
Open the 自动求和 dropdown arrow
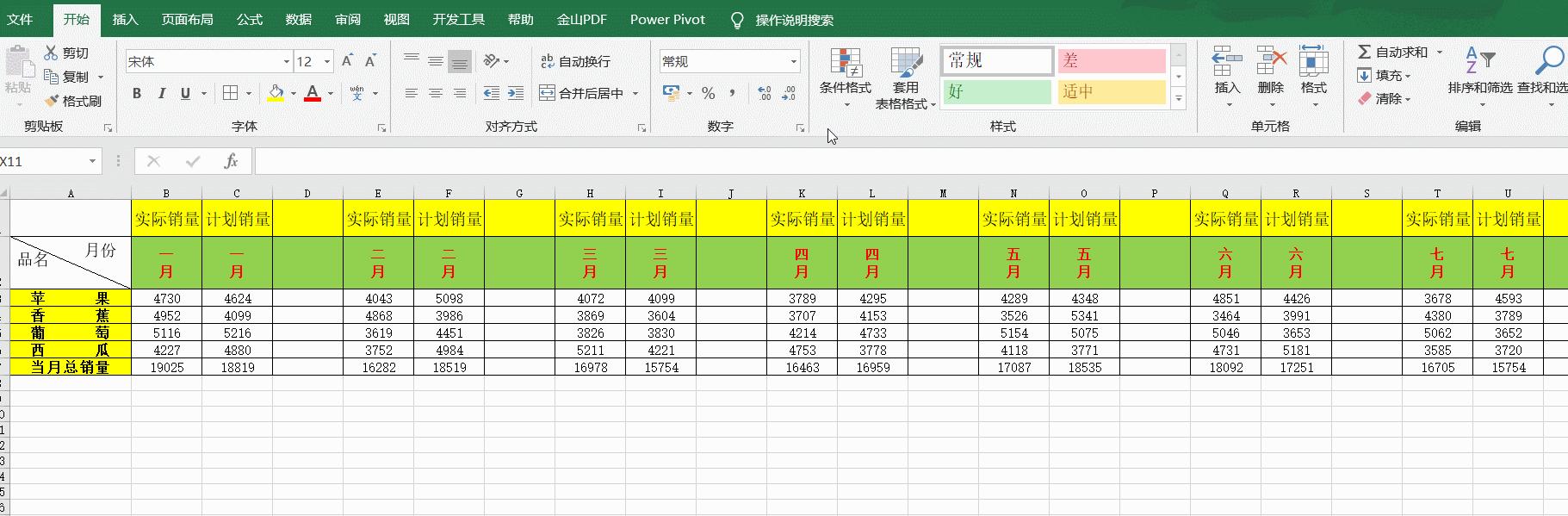point(1439,53)
